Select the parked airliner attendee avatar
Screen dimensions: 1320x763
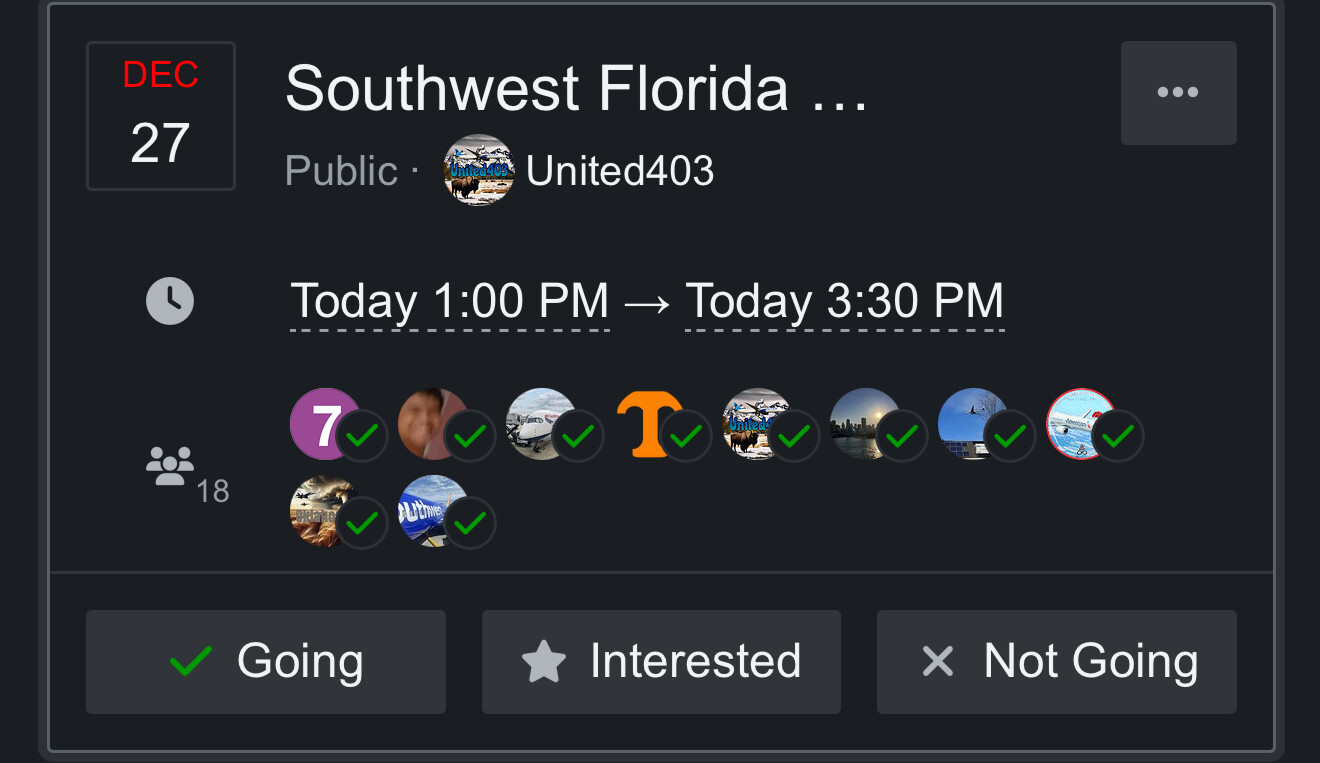click(x=540, y=423)
